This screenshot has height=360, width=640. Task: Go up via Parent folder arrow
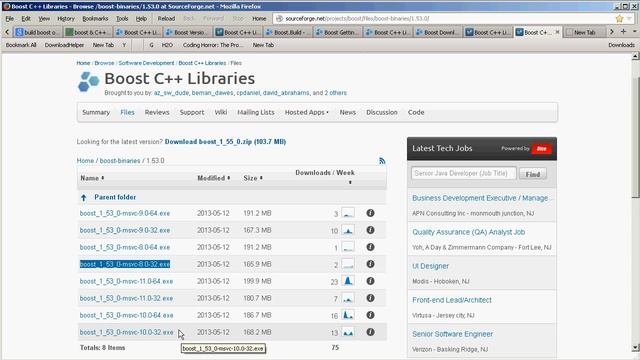(84, 198)
